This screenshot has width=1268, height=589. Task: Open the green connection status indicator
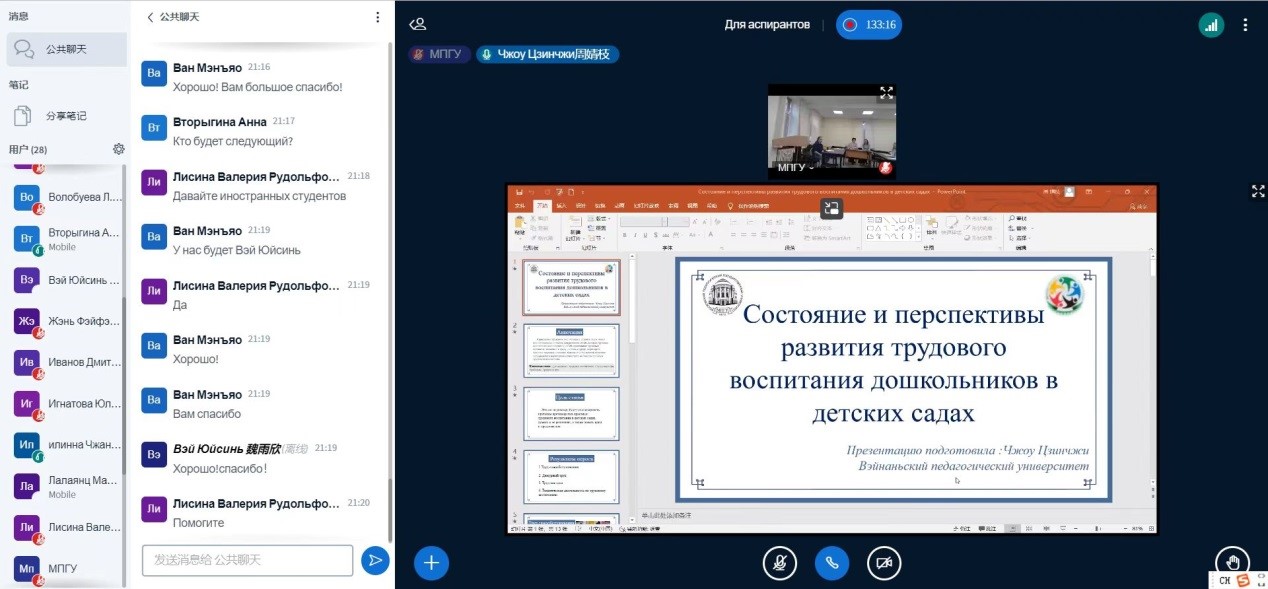click(x=1211, y=25)
